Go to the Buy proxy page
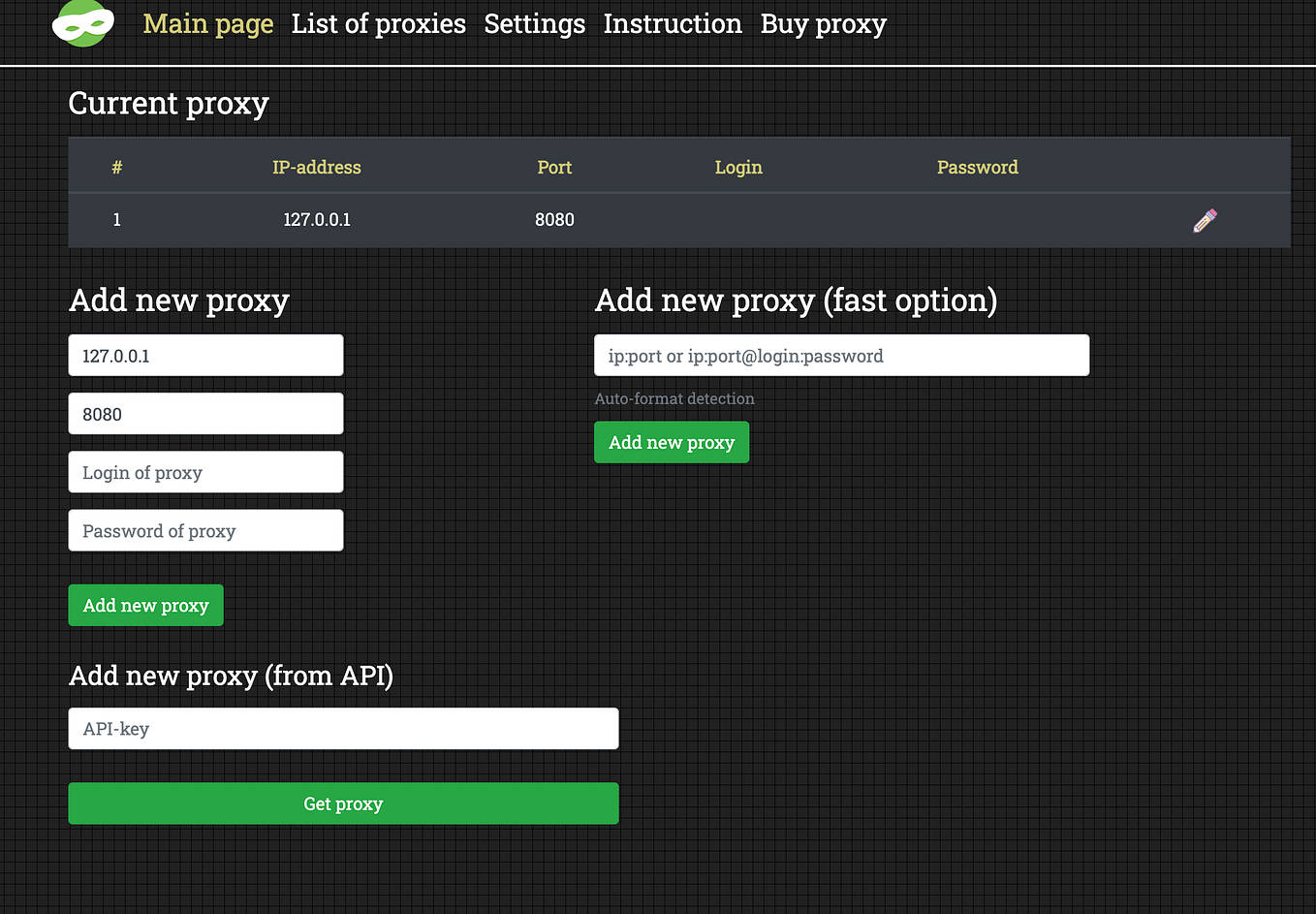This screenshot has width=1316, height=914. click(x=823, y=23)
